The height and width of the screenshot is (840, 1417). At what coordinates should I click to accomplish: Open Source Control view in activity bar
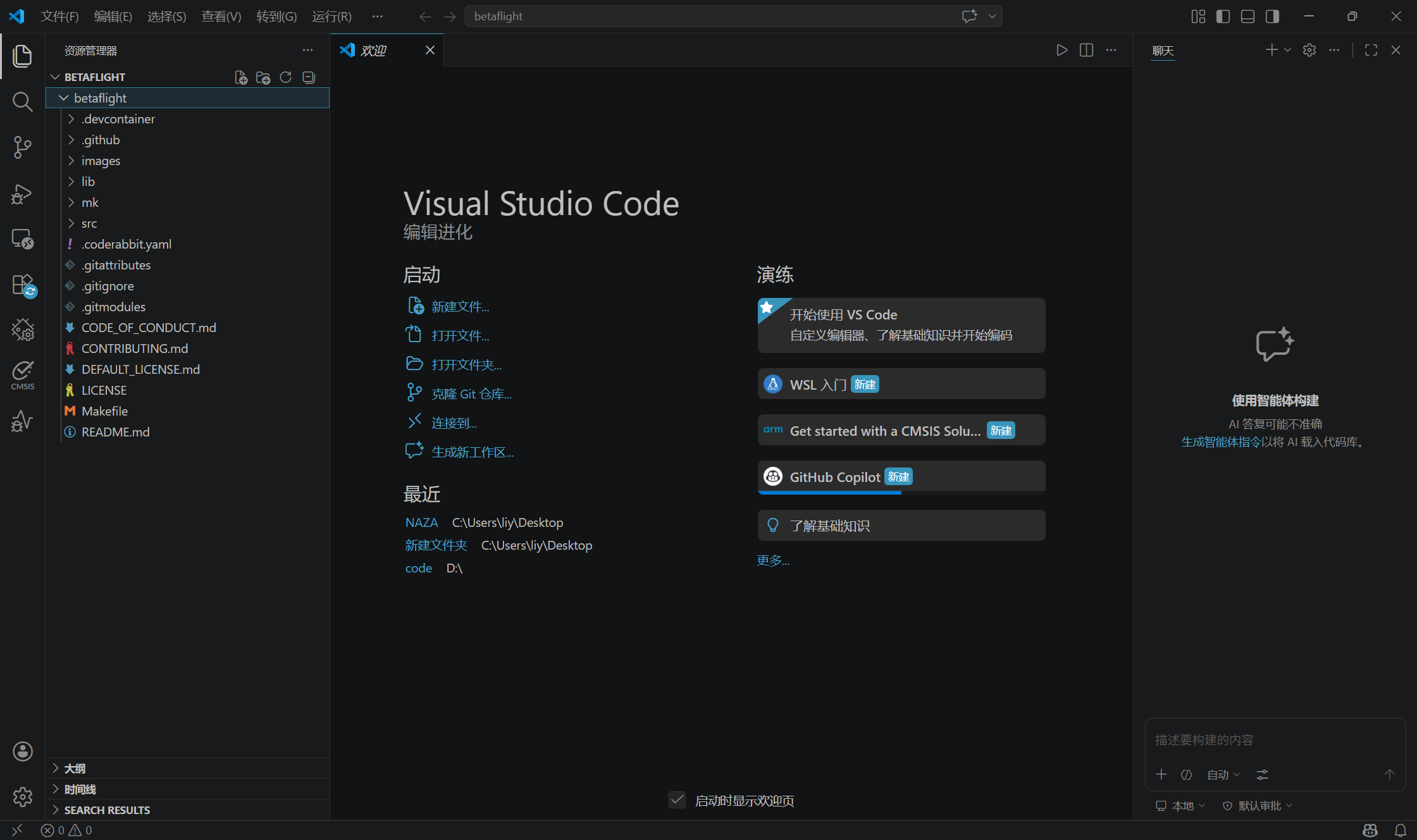tap(22, 147)
